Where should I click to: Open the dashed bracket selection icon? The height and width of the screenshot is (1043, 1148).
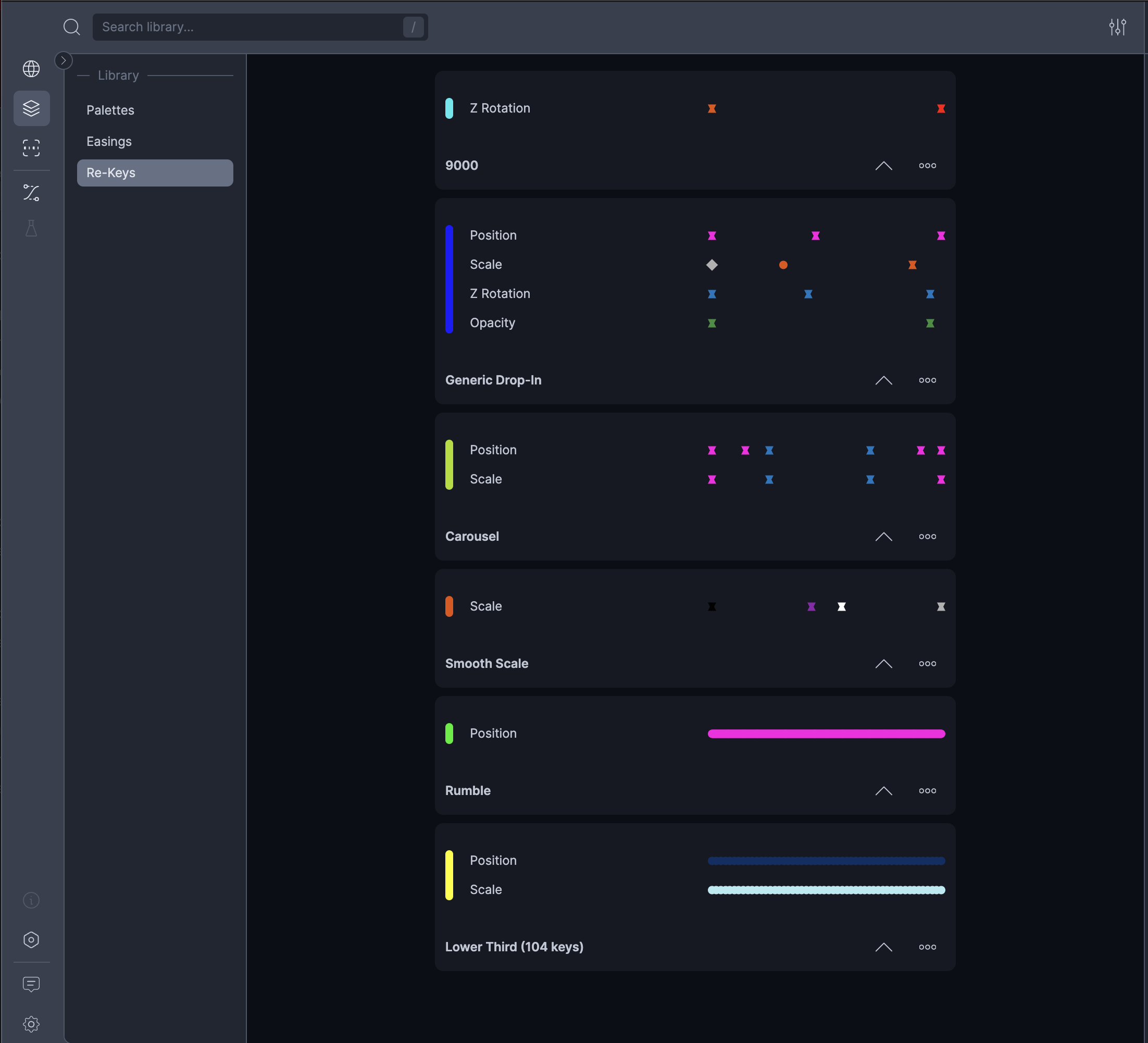(31, 148)
